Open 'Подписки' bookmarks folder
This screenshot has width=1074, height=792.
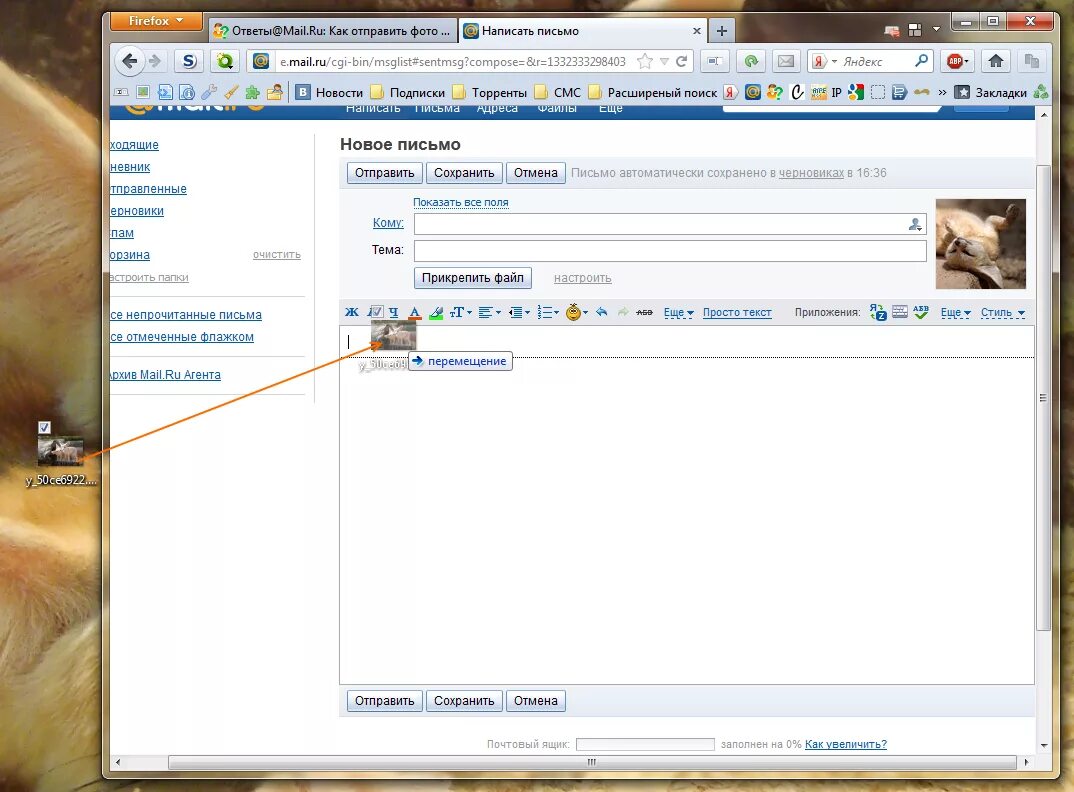coord(408,92)
